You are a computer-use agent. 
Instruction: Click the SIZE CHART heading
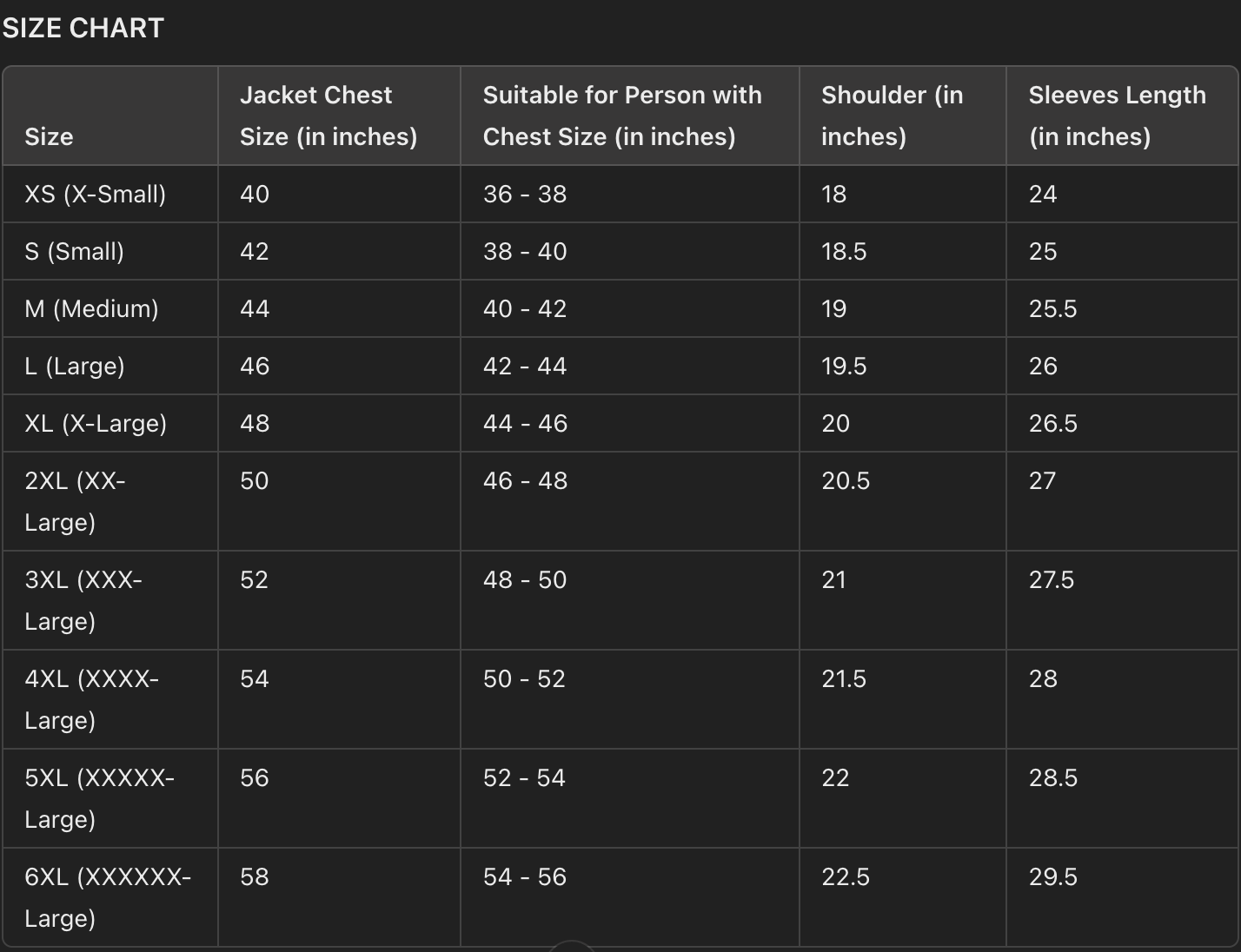(83, 29)
